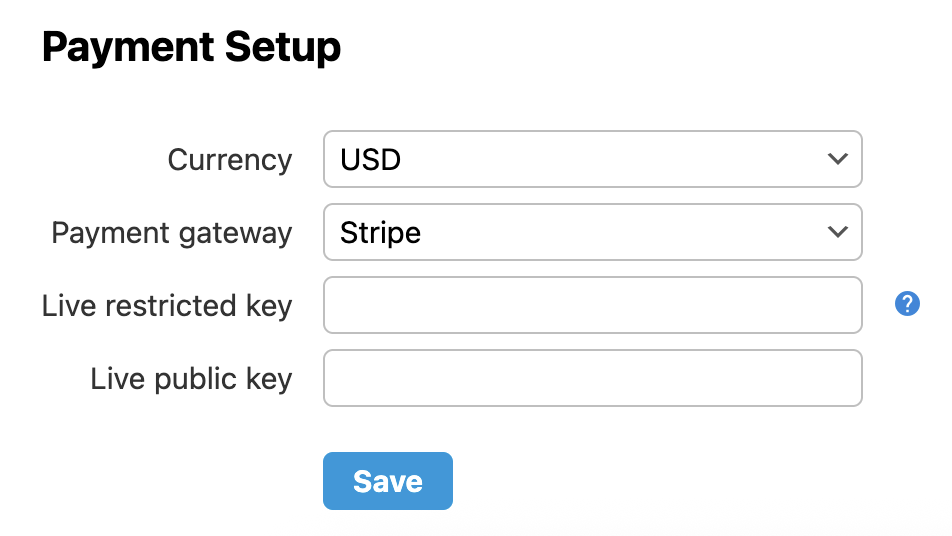This screenshot has height=536, width=952.
Task: Click the Currency field label
Action: (230, 160)
